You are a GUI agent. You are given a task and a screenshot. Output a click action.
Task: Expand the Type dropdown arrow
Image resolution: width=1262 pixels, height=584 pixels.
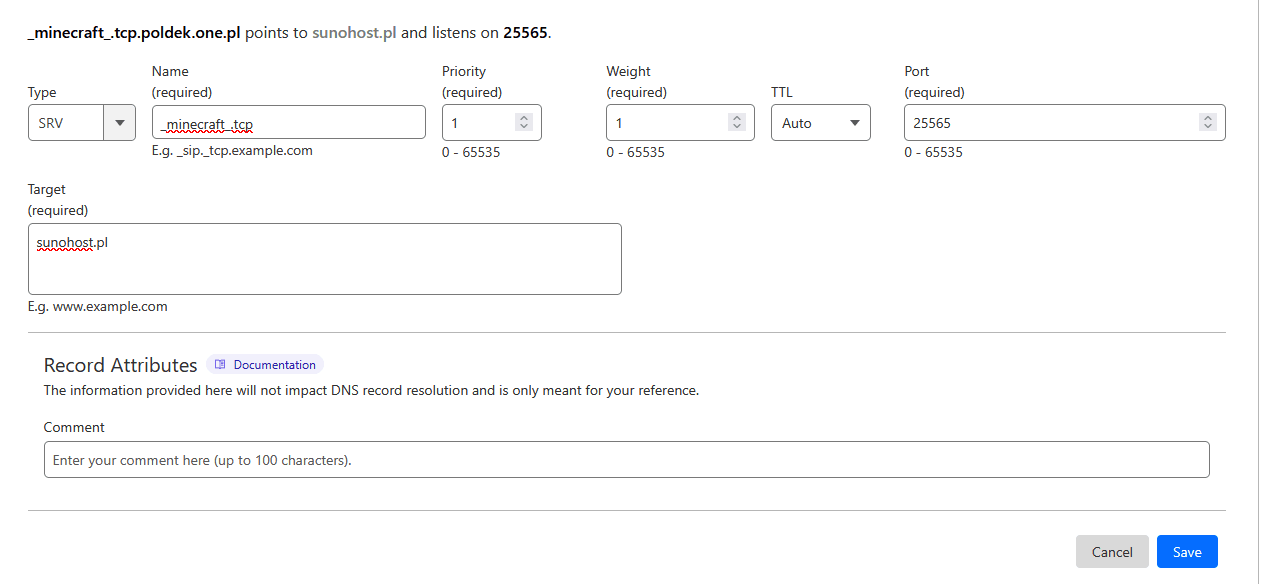coord(119,123)
